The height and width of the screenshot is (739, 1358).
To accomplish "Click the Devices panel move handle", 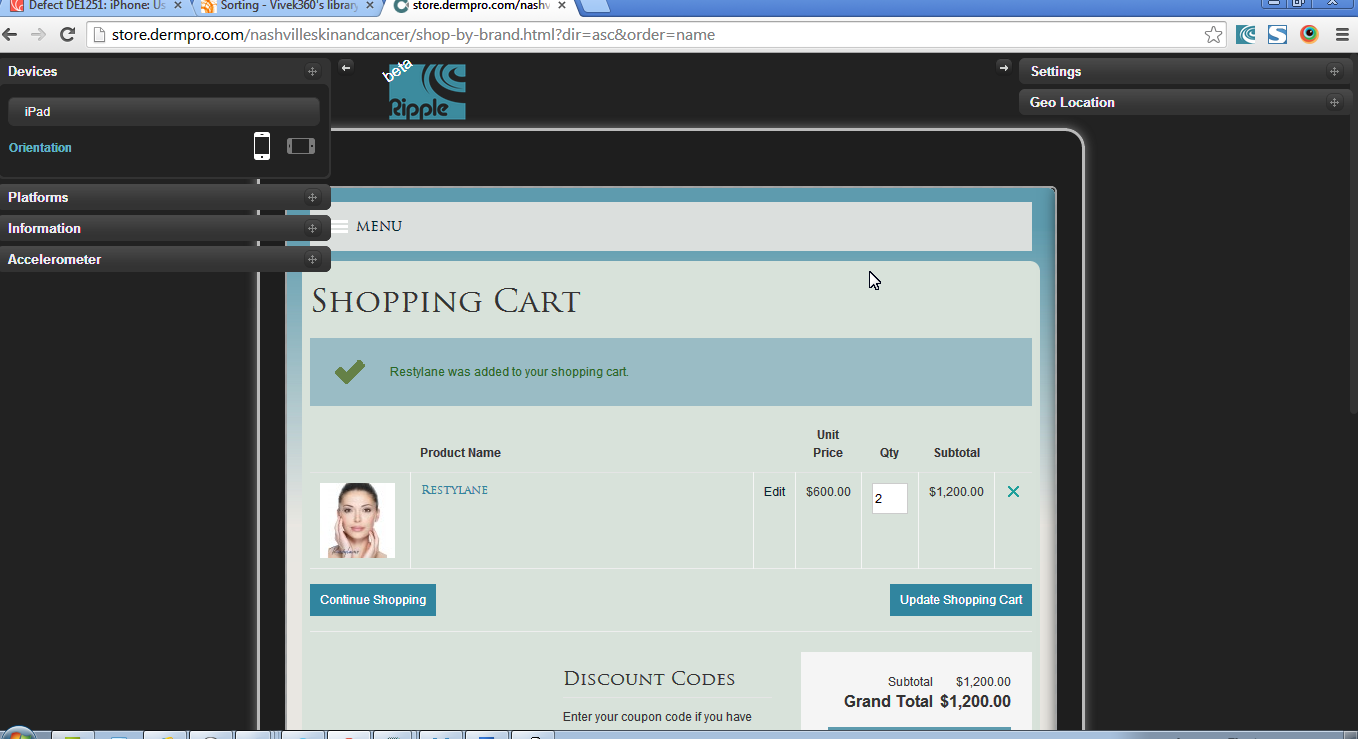I will [x=312, y=72].
